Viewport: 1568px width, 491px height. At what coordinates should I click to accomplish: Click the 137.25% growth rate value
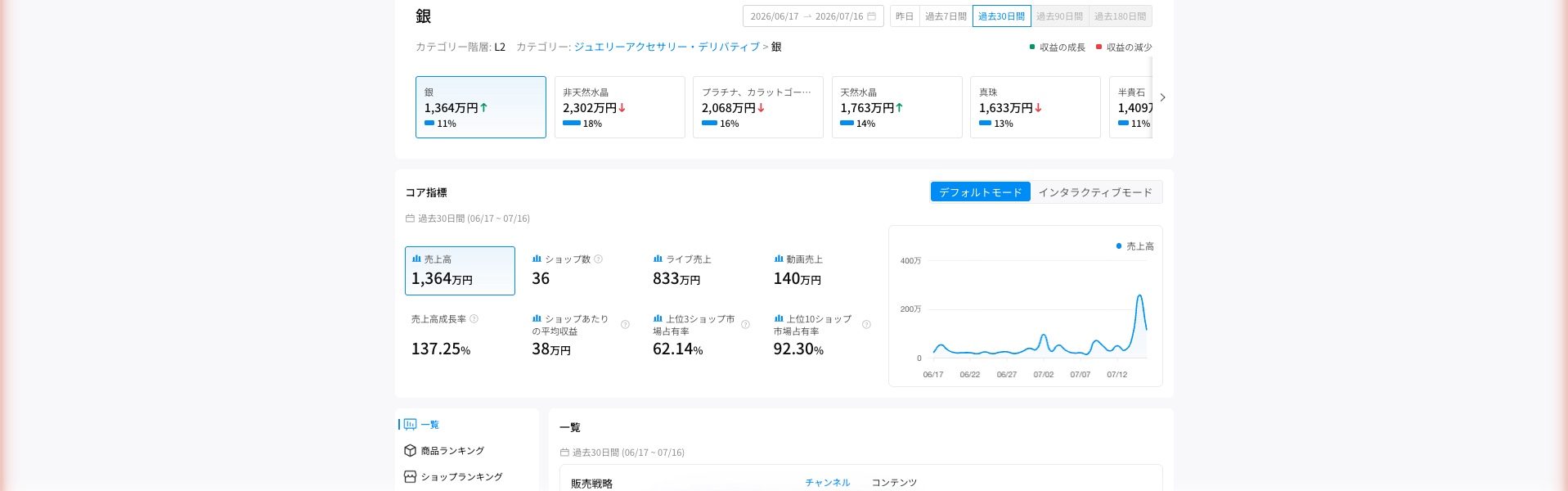click(441, 349)
